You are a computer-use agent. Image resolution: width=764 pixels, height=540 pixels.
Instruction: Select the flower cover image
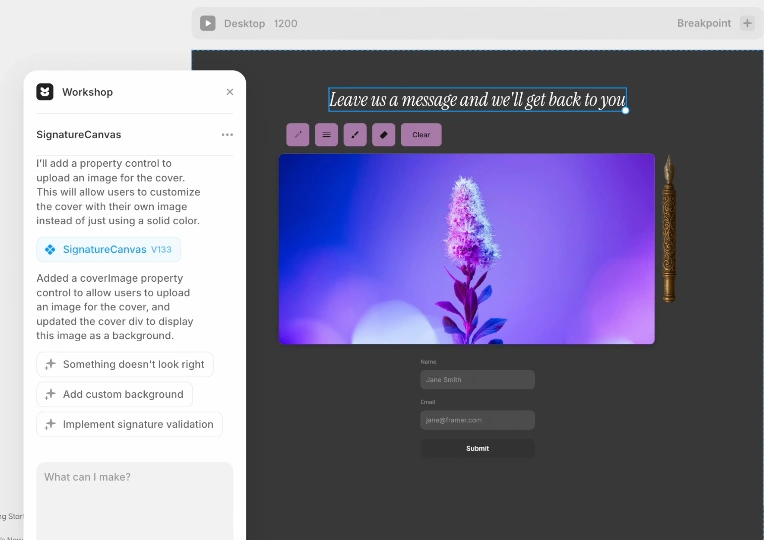pyautogui.click(x=467, y=249)
